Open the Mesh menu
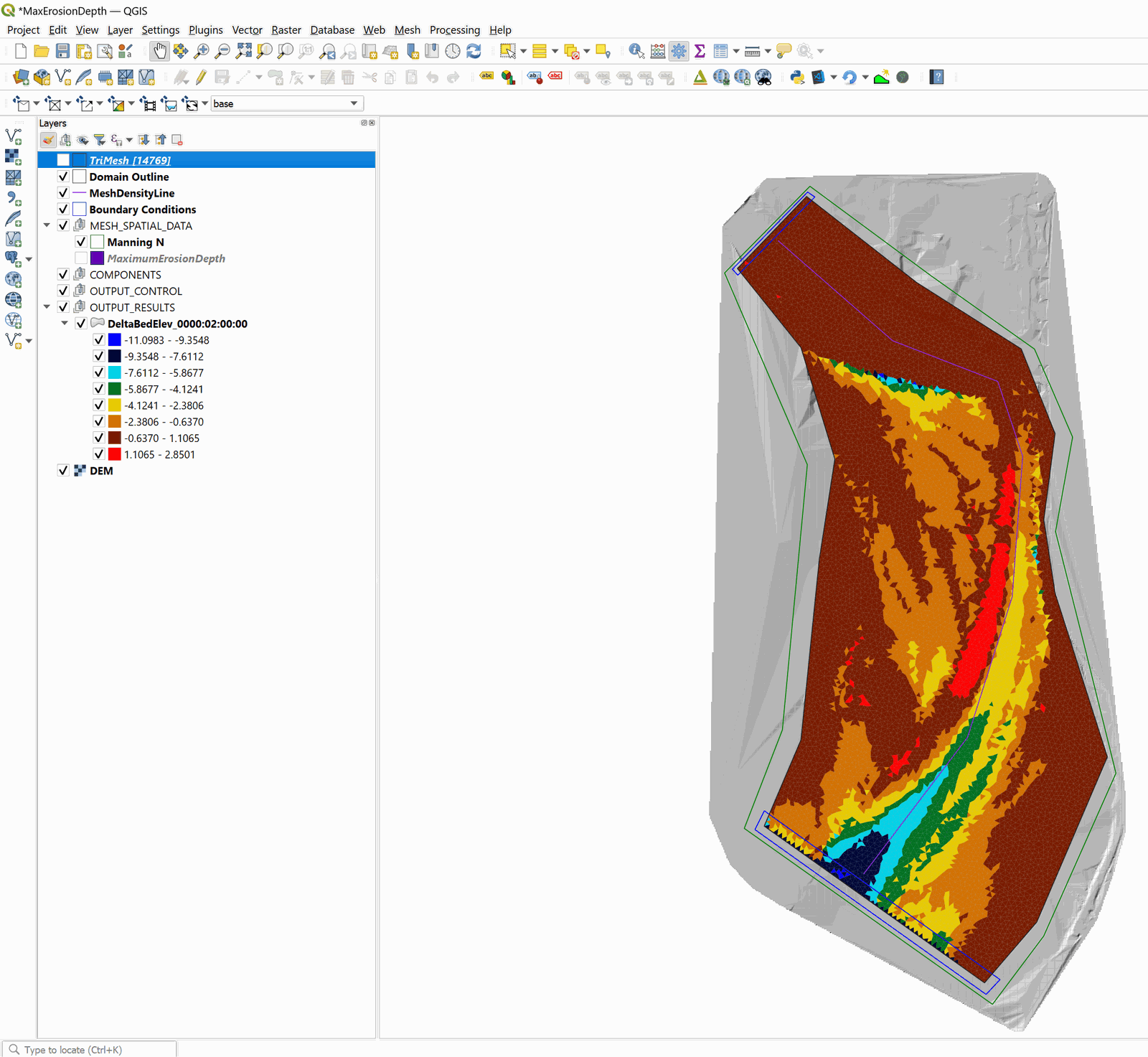The width and height of the screenshot is (1148, 1057). click(x=407, y=30)
